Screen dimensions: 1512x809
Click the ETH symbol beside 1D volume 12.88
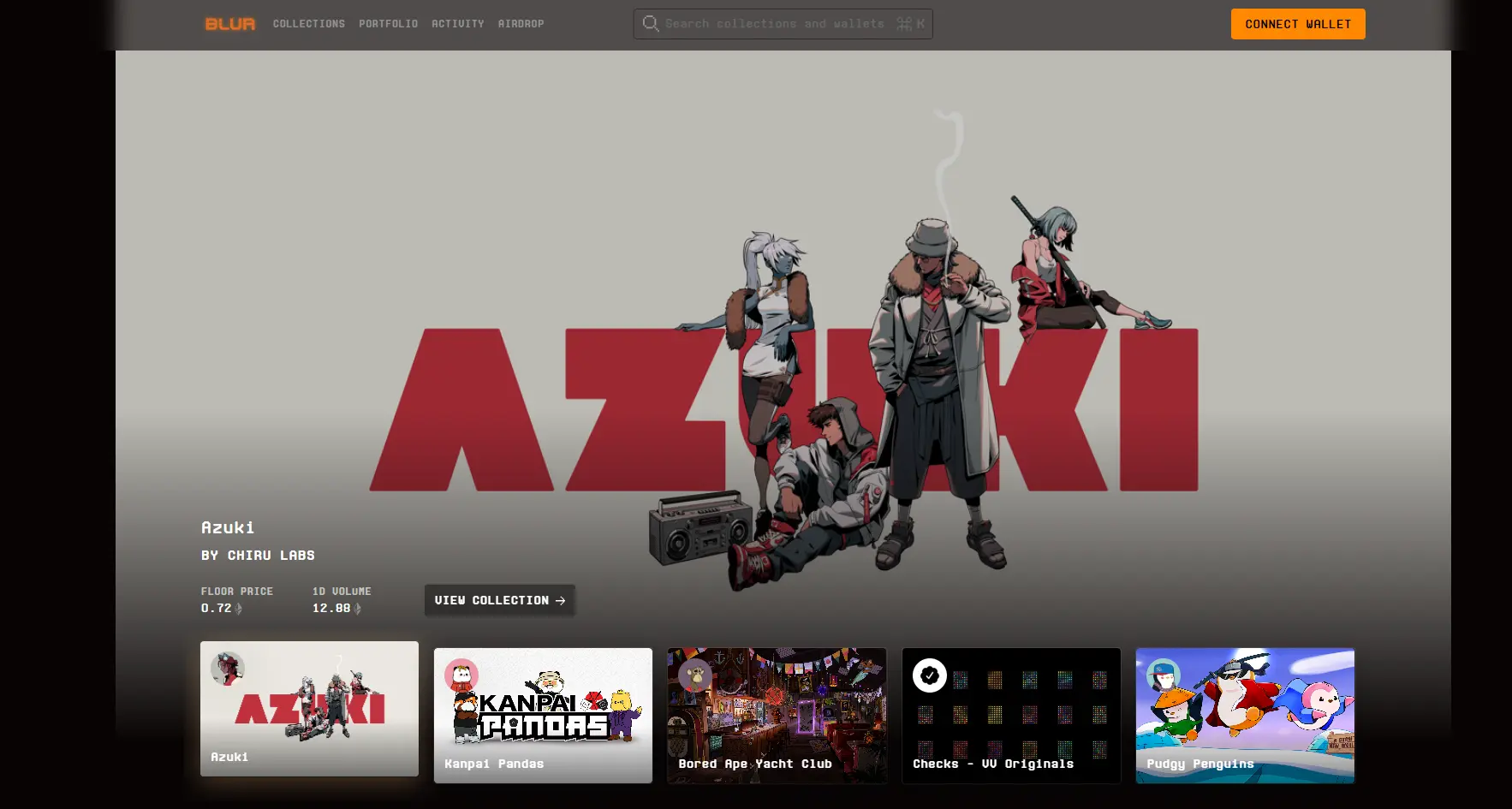pyautogui.click(x=358, y=609)
